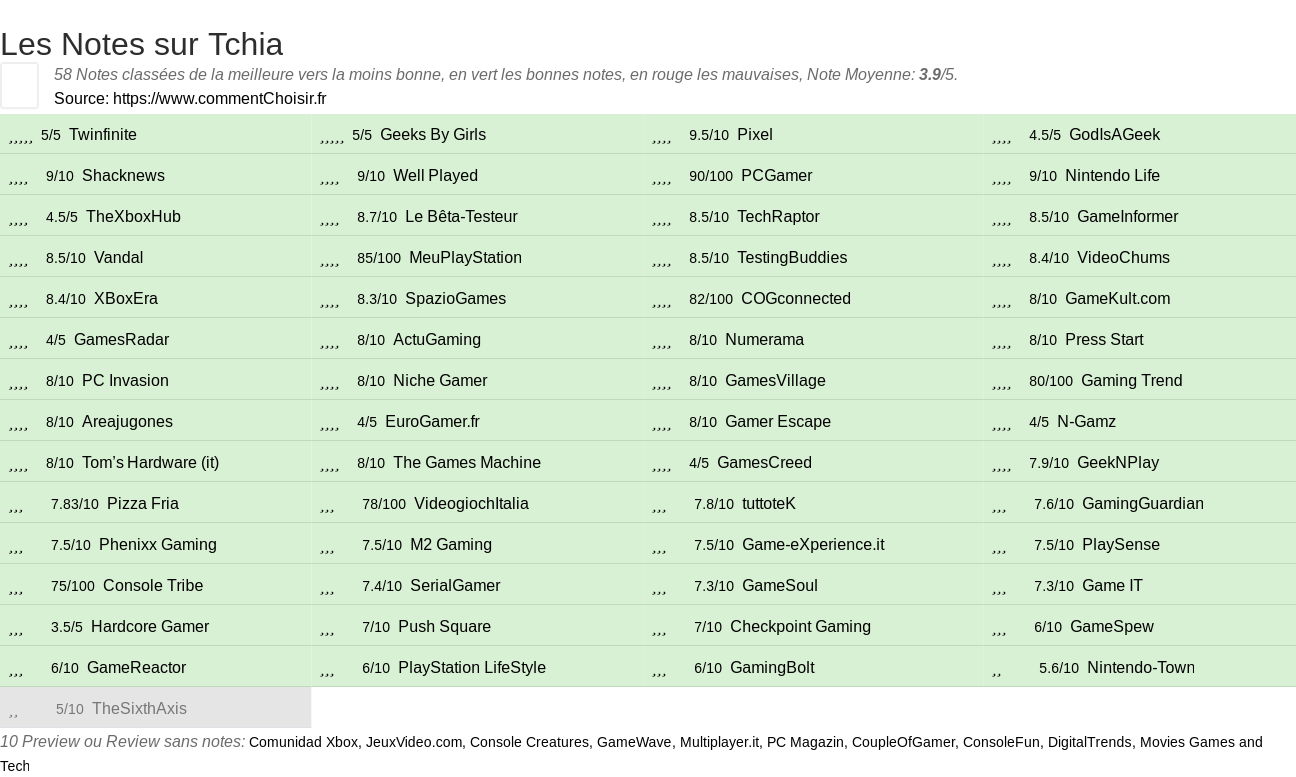Select the XBoxEra entry

pyautogui.click(x=126, y=298)
